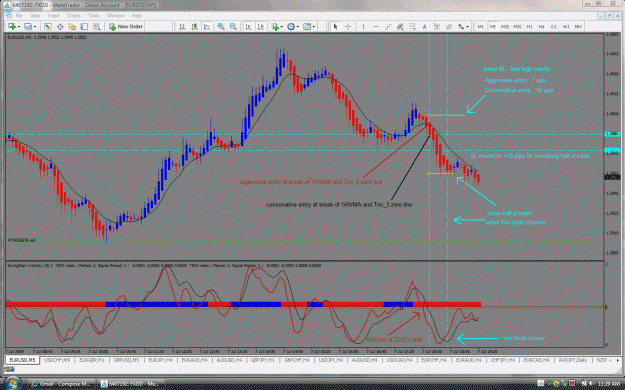Switch timeframe to MN
The image size is (625, 390).
[578, 27]
